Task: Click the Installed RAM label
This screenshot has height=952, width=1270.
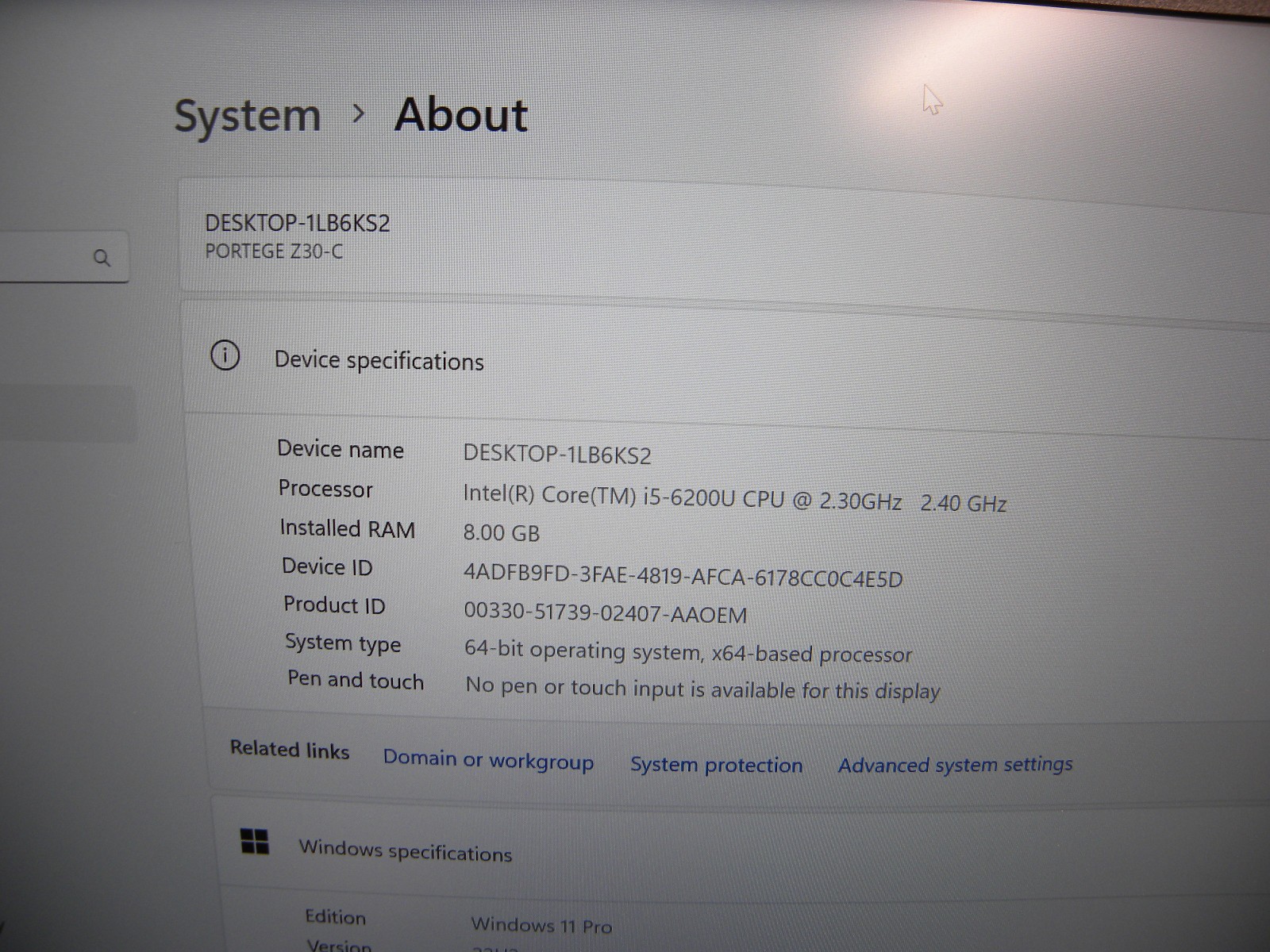Action: tap(348, 528)
